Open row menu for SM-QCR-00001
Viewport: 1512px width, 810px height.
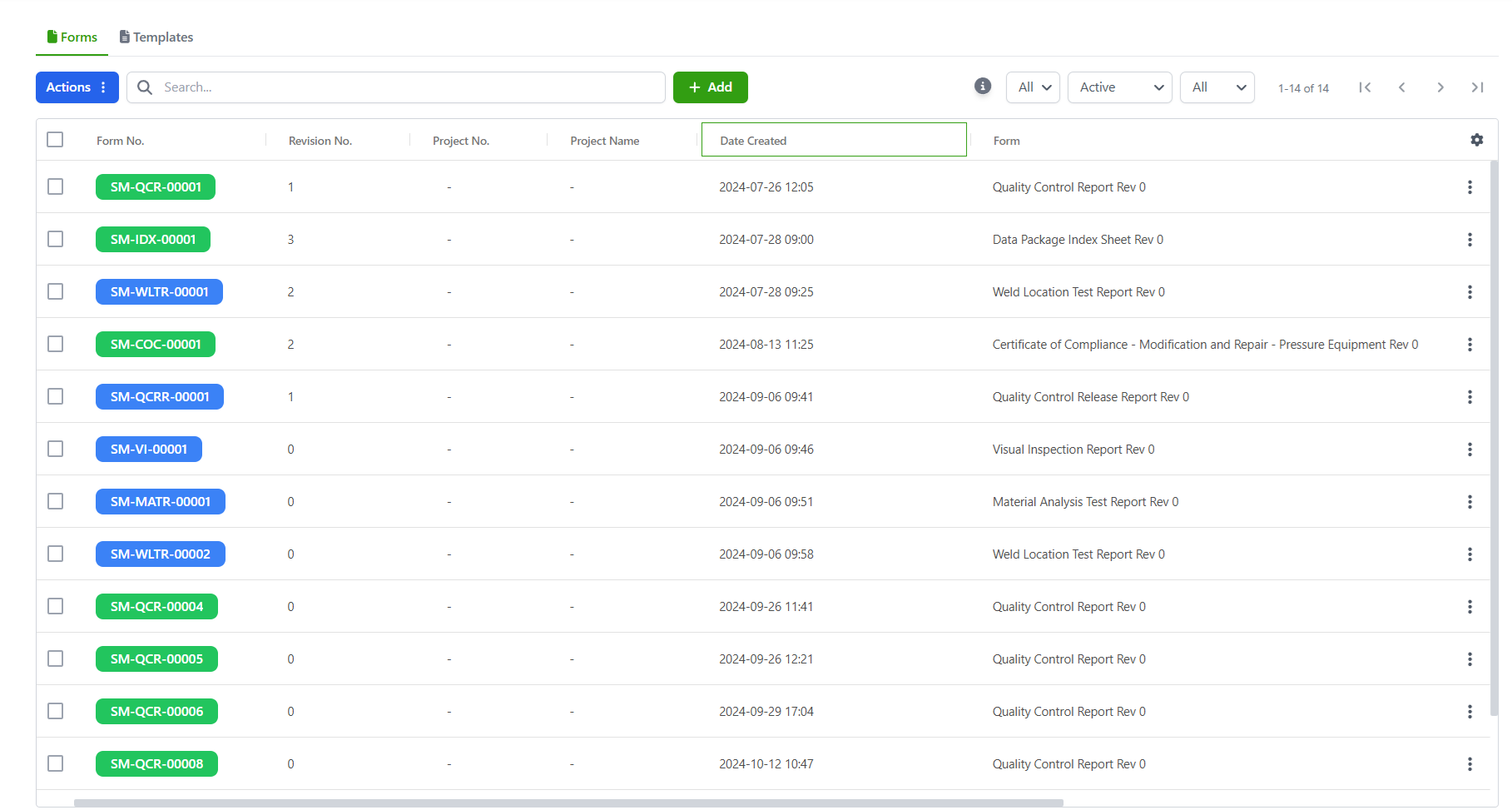click(x=1470, y=187)
